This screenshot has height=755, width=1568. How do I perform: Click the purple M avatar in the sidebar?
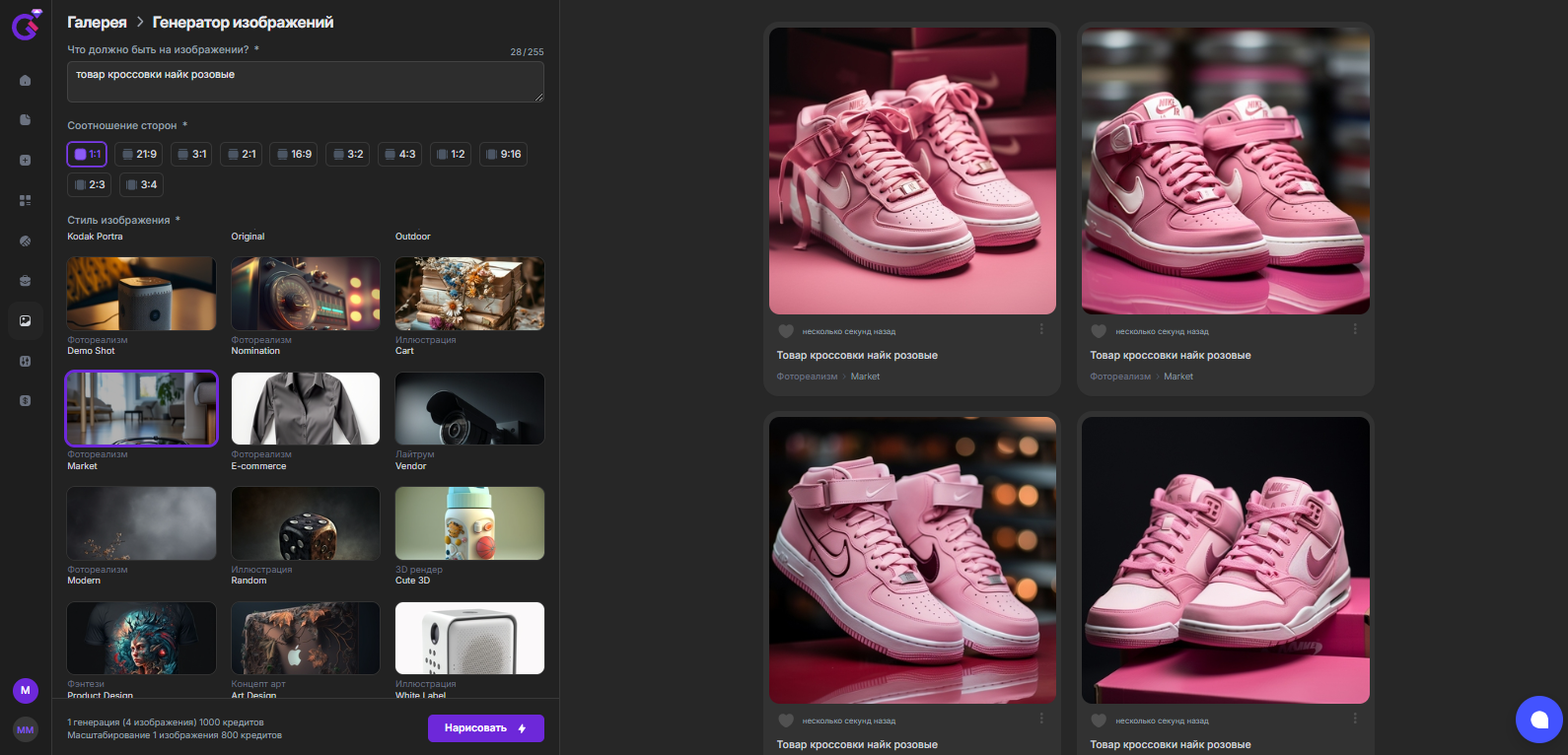(x=26, y=691)
